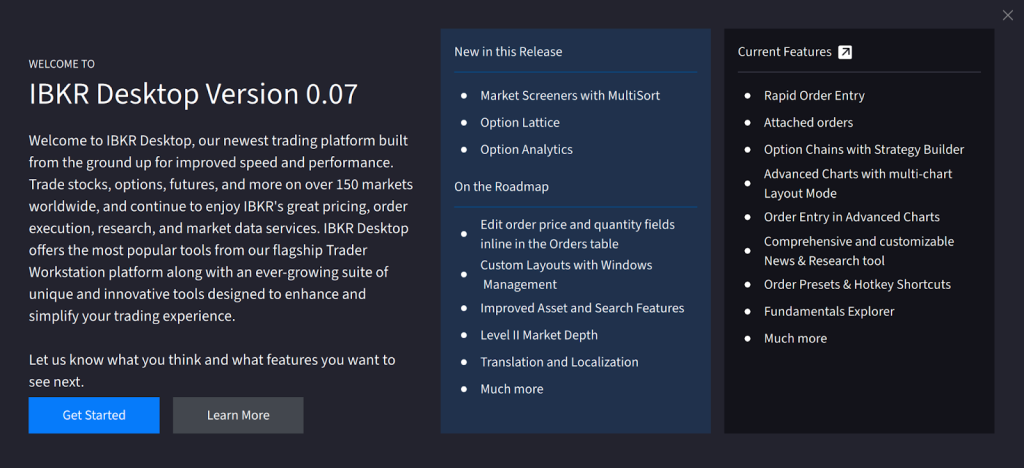Click the New in this Release heading
Screen dimensions: 1024x468
508,52
